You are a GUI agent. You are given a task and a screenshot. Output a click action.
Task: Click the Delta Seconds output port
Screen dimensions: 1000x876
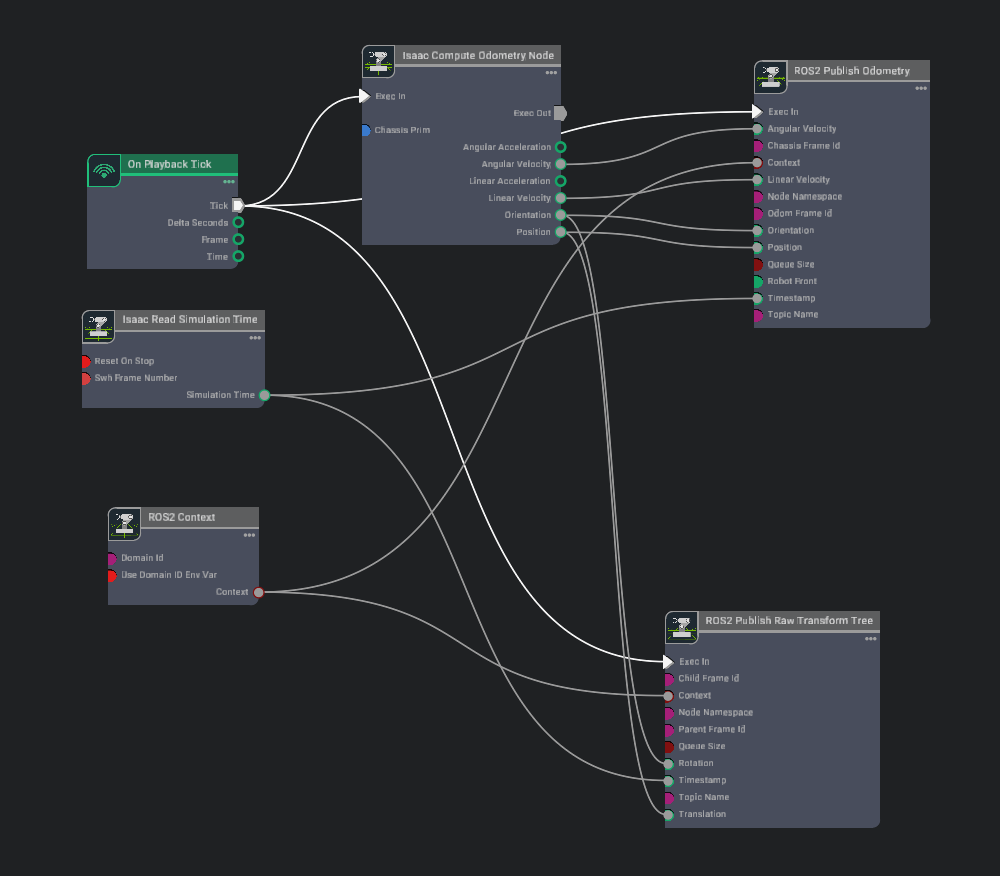click(x=239, y=223)
